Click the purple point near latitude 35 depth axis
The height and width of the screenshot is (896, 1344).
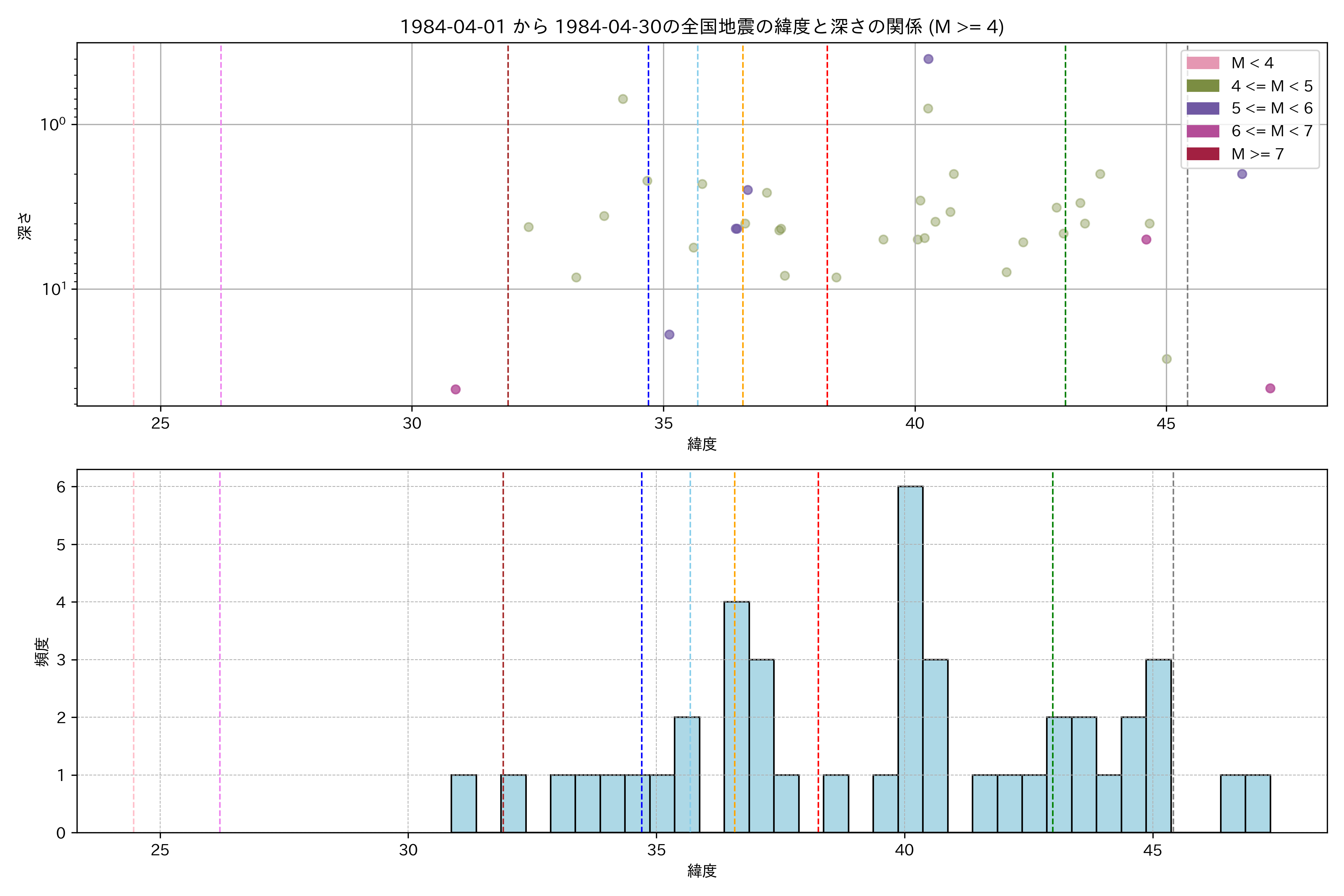(669, 334)
